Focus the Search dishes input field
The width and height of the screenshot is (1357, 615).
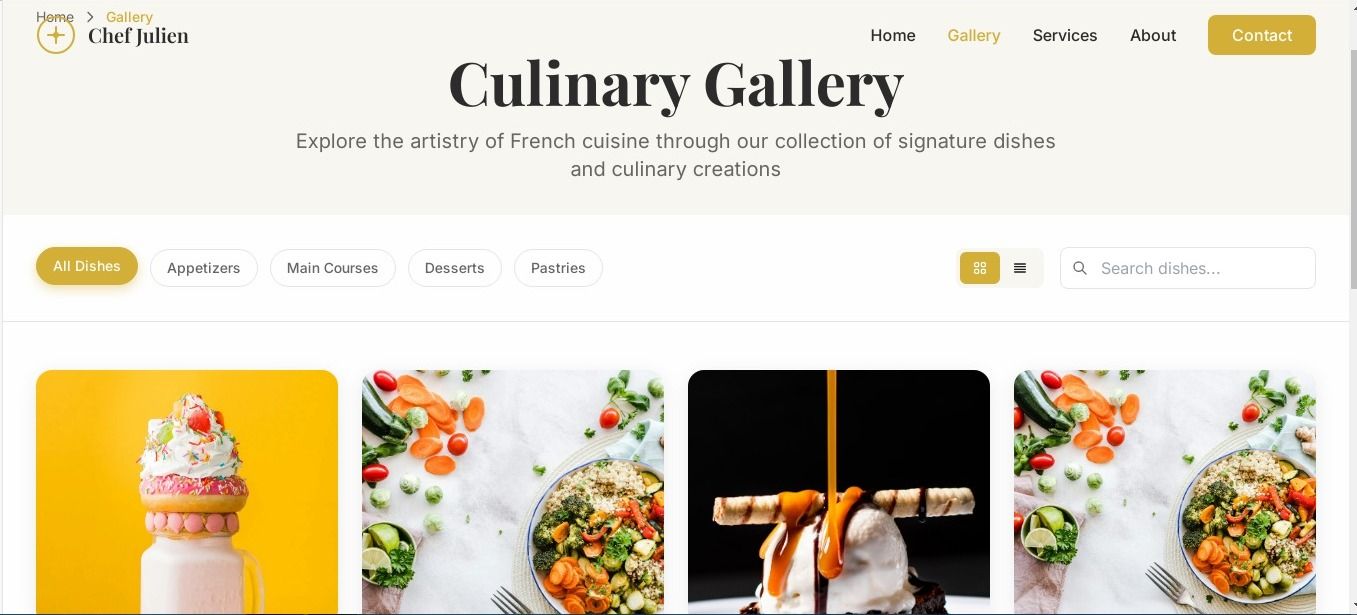[1188, 268]
